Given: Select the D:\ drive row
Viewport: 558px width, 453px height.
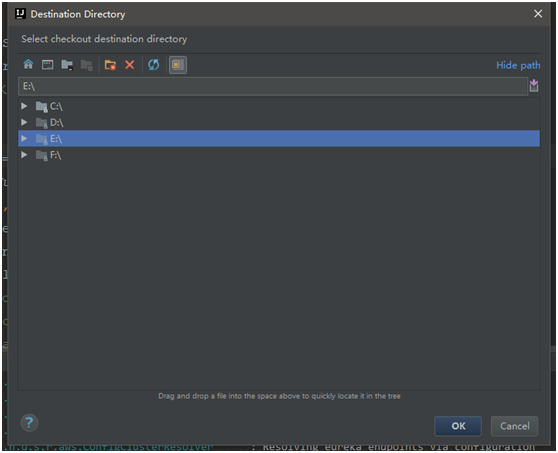Looking at the screenshot, I should click(279, 122).
